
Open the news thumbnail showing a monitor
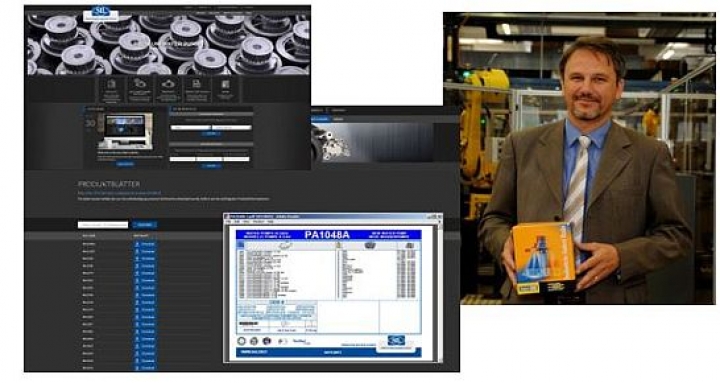tap(125, 130)
